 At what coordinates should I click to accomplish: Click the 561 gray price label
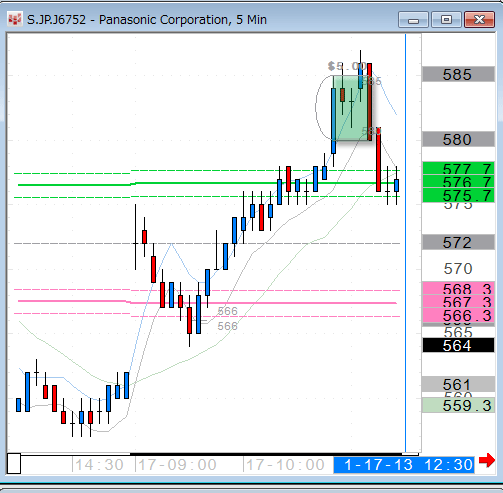coord(458,384)
